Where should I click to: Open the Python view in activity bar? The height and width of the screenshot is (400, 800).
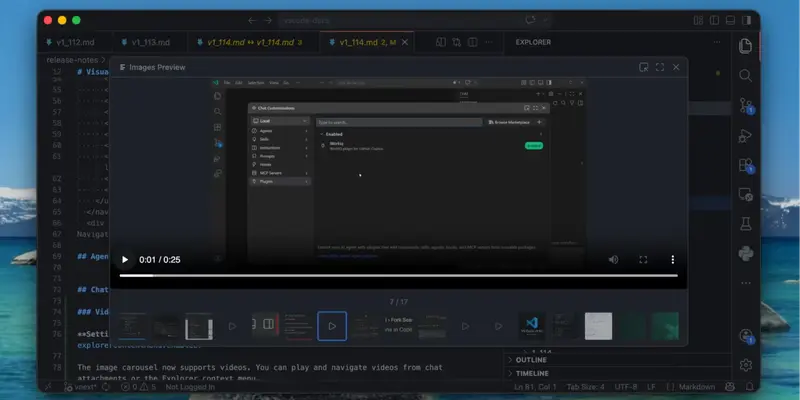(x=745, y=253)
